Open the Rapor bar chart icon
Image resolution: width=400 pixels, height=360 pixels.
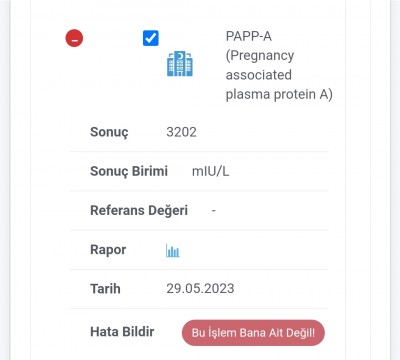(173, 250)
